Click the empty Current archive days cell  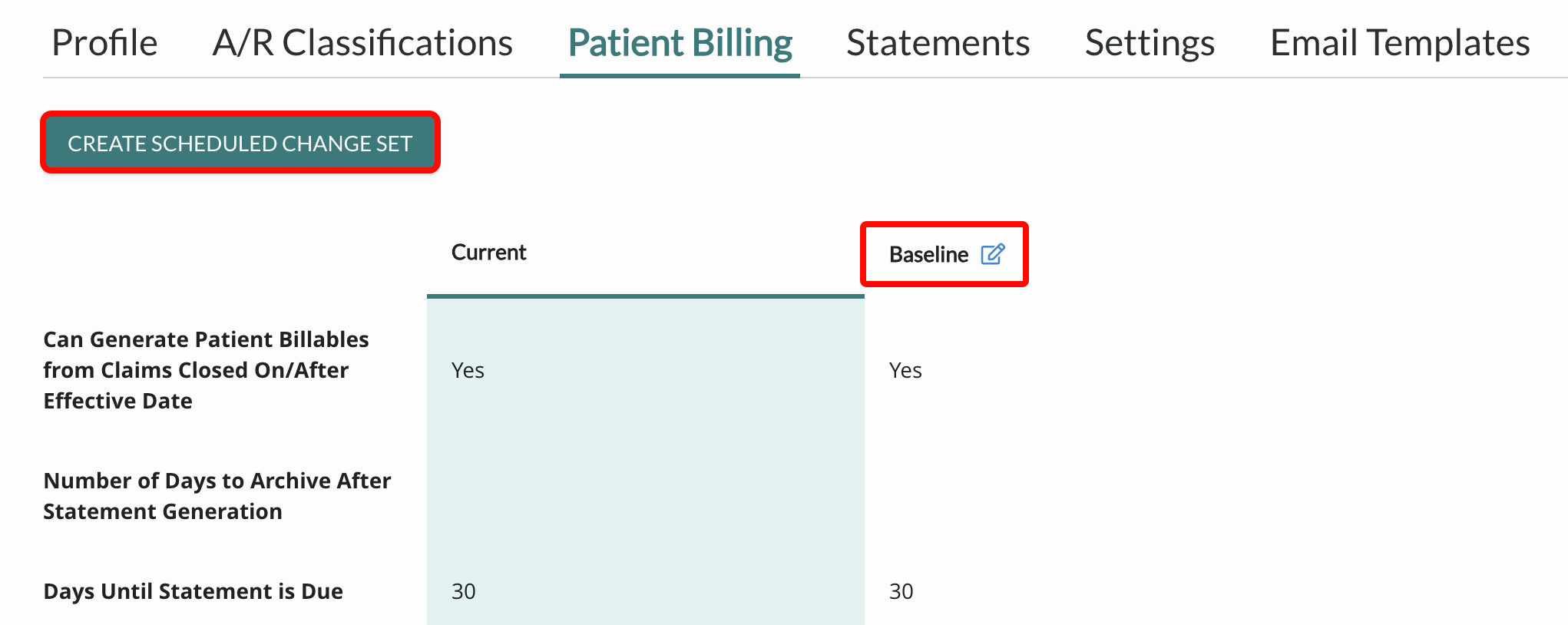click(646, 496)
